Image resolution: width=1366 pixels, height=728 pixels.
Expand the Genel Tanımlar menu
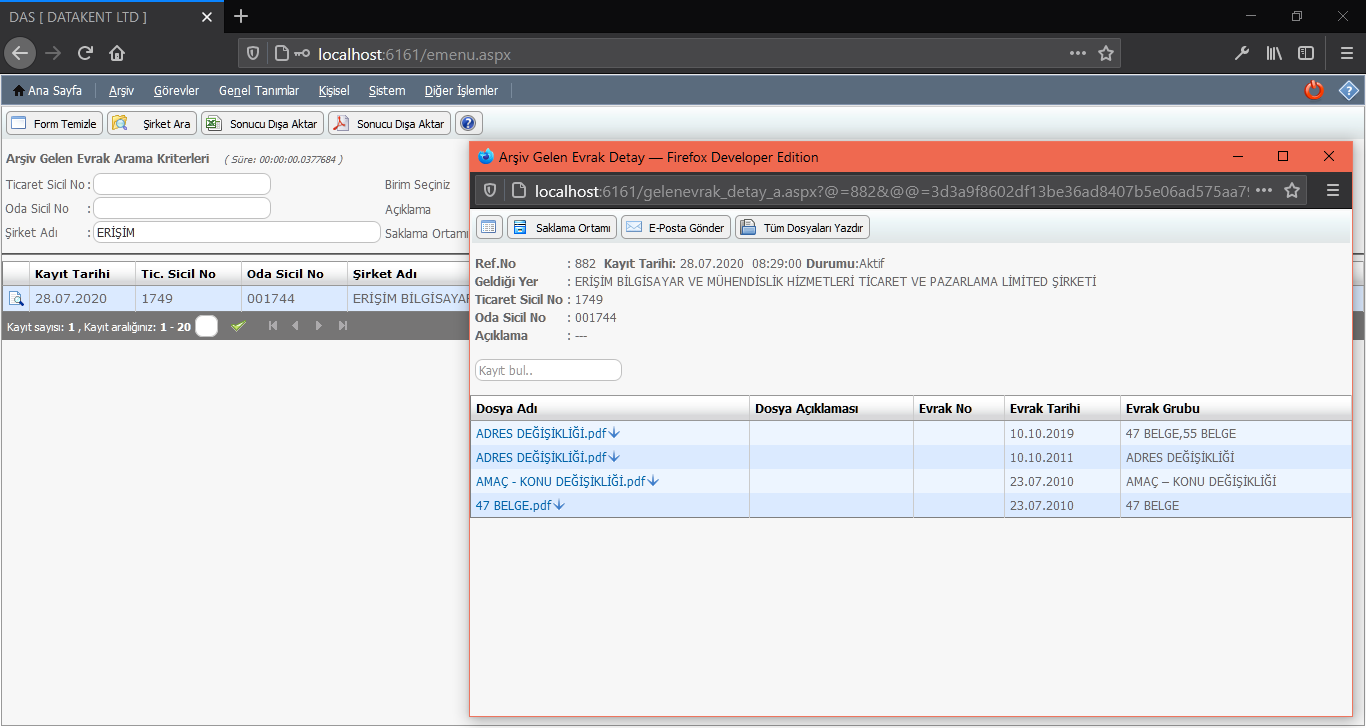tap(258, 91)
